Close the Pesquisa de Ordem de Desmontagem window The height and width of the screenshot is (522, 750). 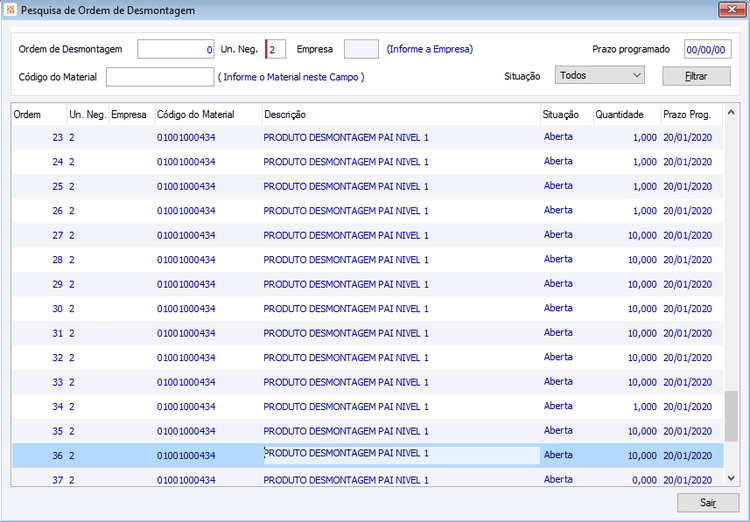click(x=731, y=9)
